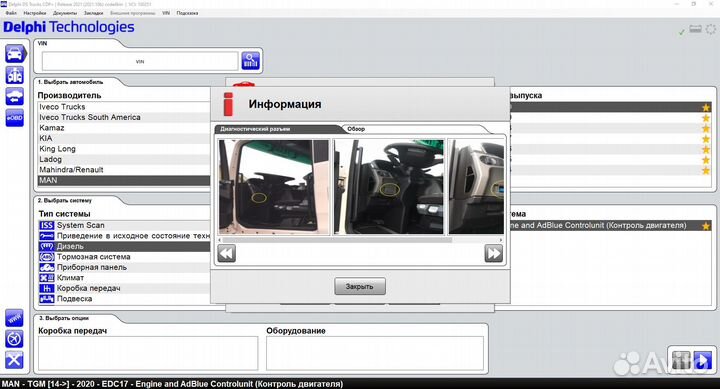Open third partially visible connector photo
The height and width of the screenshot is (389, 720).
[x=476, y=187]
